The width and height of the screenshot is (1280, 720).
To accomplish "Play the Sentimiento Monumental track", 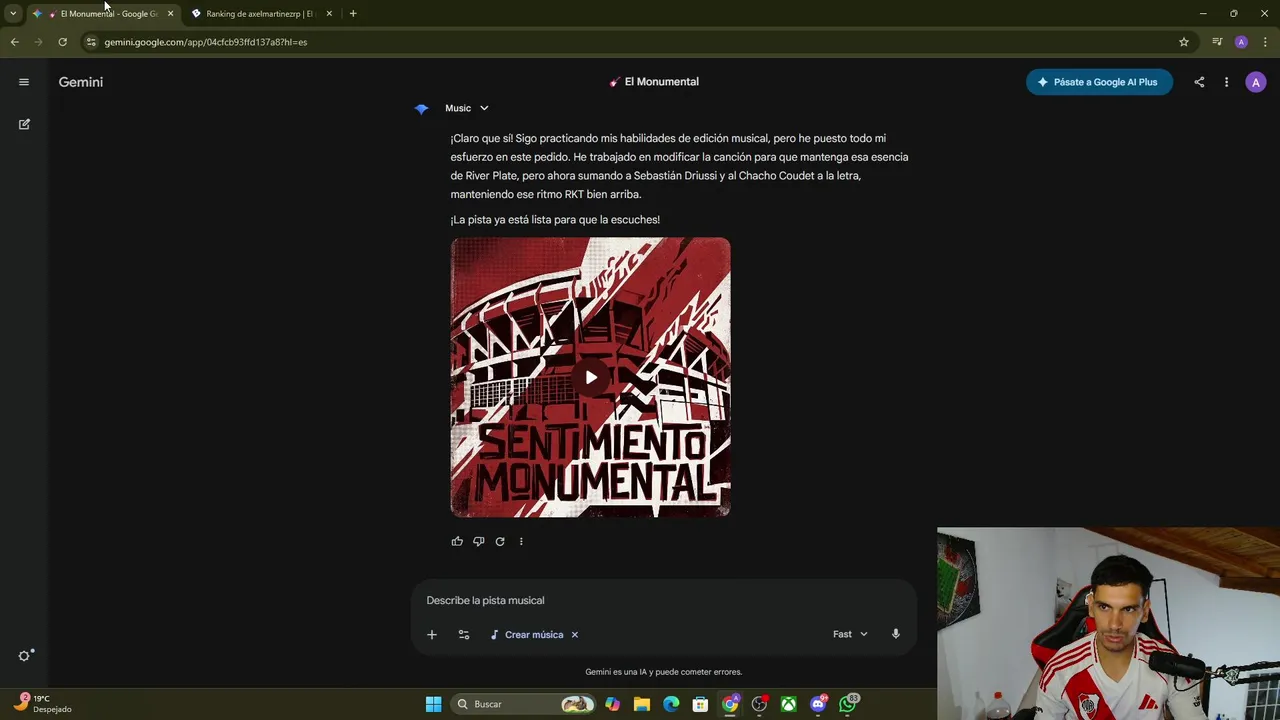I will click(591, 377).
